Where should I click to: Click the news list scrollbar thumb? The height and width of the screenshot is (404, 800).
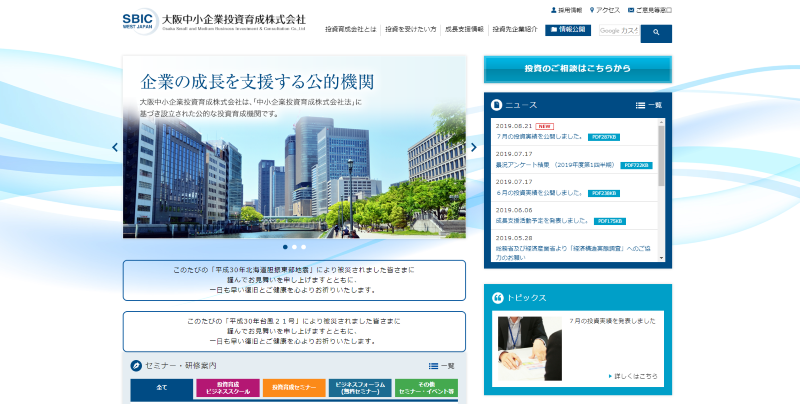click(662, 156)
